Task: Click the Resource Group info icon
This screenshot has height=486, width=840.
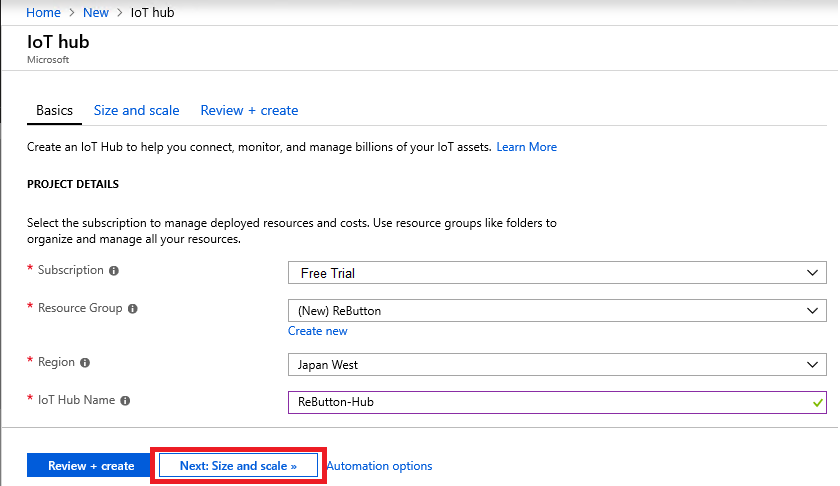Action: pos(132,309)
